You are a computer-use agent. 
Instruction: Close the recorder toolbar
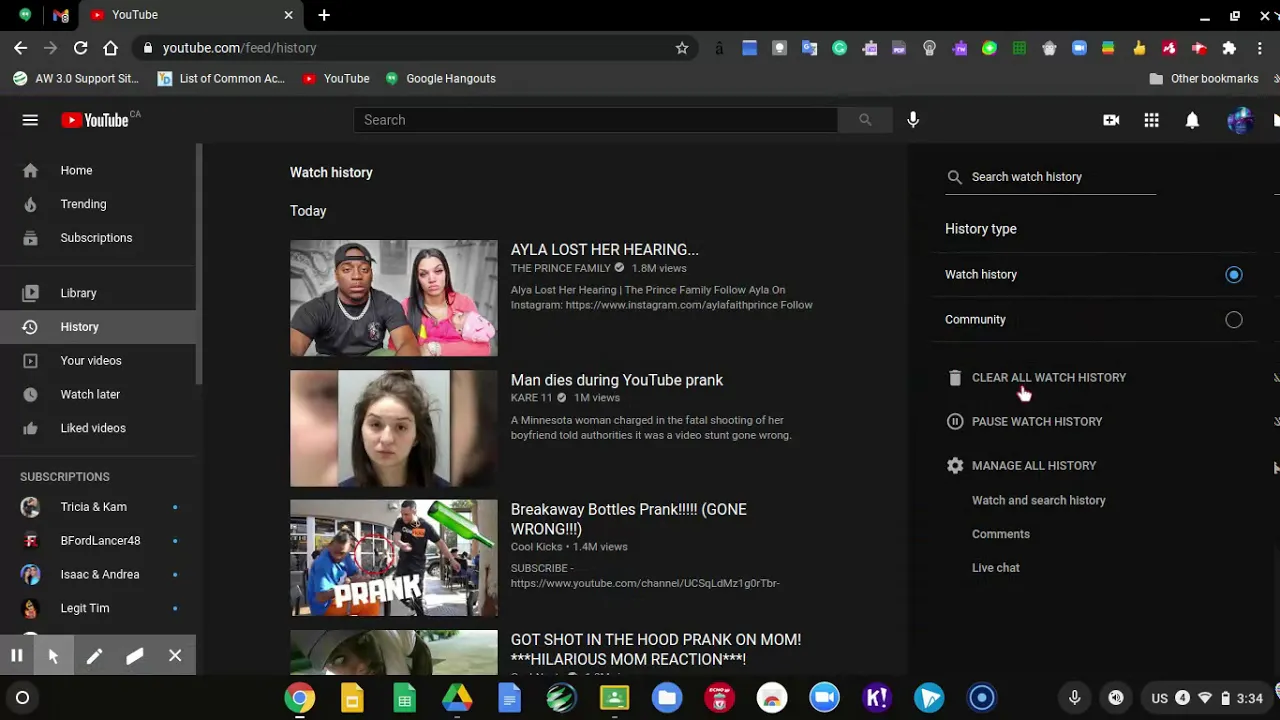coord(175,656)
